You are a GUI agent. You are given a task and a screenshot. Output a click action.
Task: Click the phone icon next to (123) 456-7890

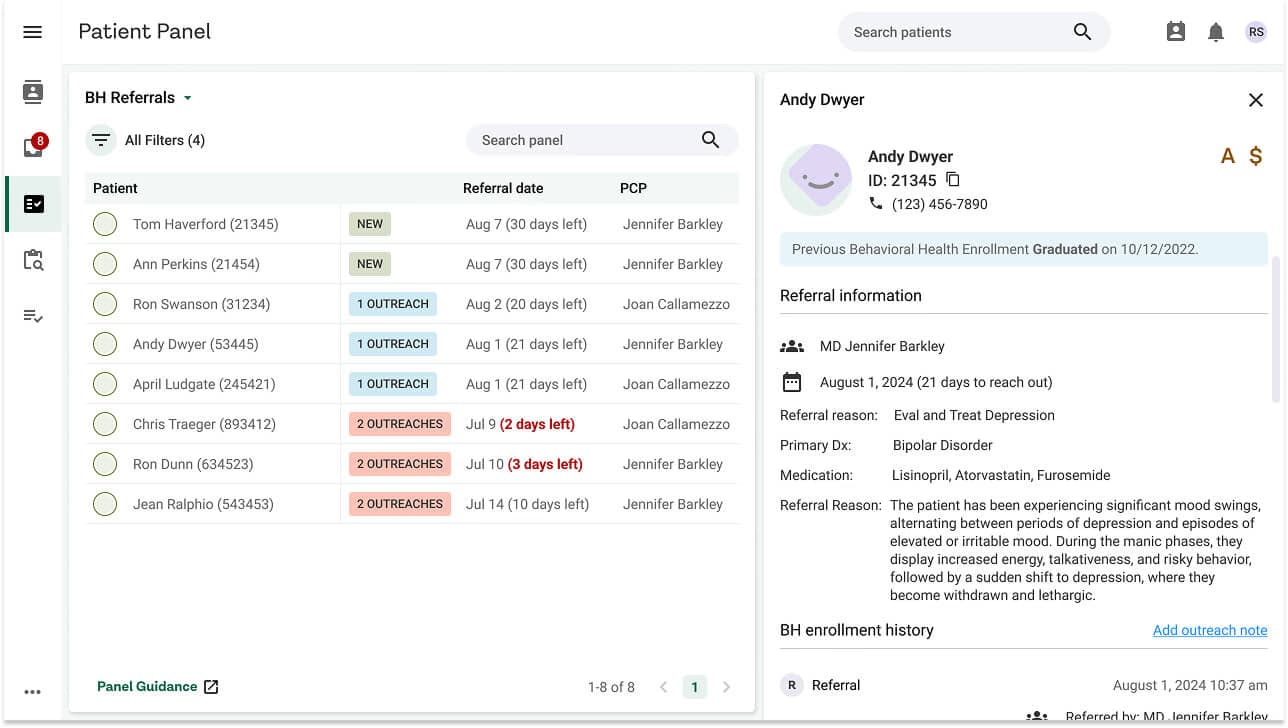[876, 204]
